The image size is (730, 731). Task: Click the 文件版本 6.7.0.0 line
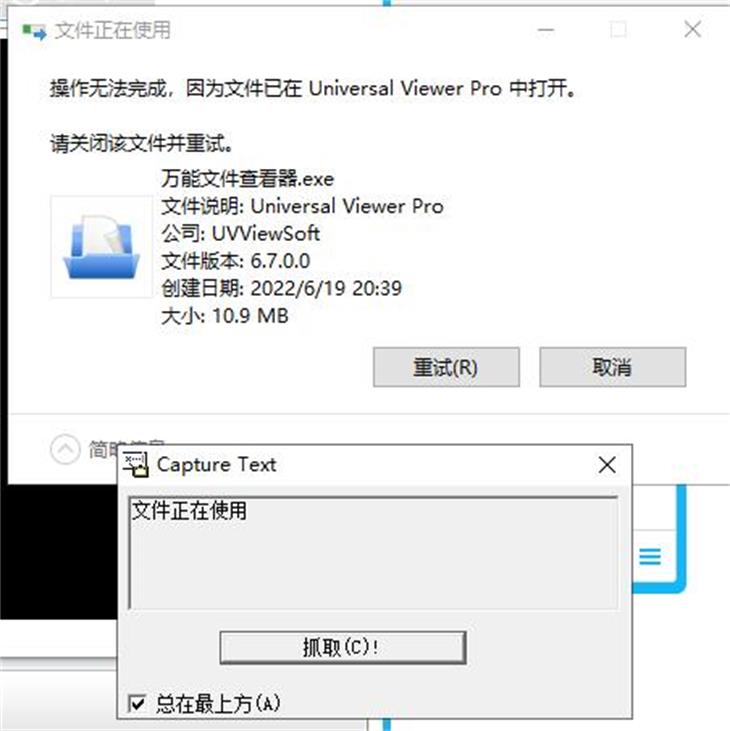click(x=235, y=261)
